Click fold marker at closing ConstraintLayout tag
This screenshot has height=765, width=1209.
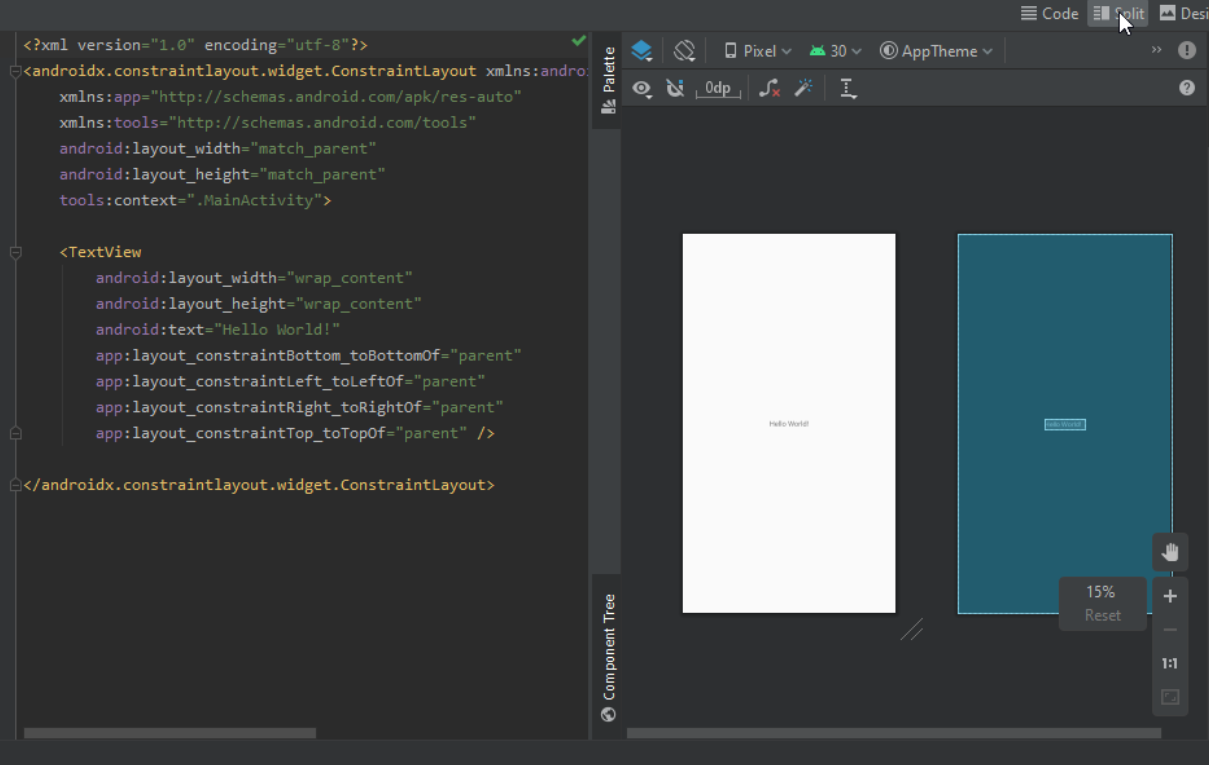pyautogui.click(x=15, y=485)
